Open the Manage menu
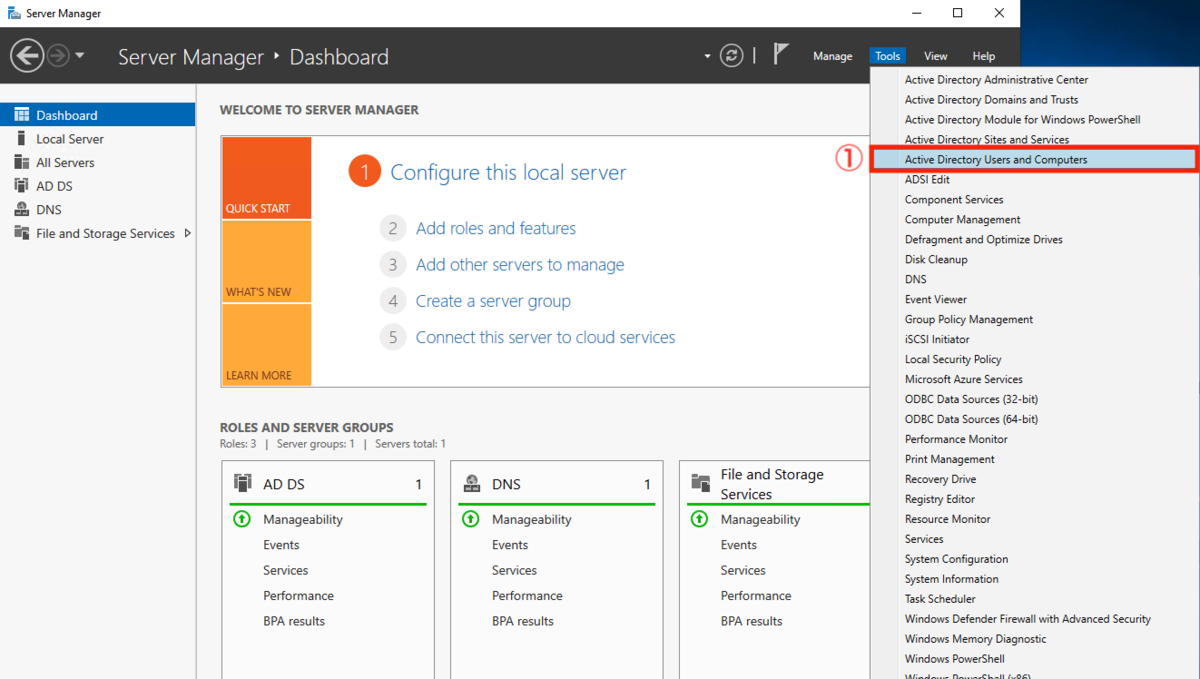Viewport: 1200px width, 679px height. click(832, 56)
